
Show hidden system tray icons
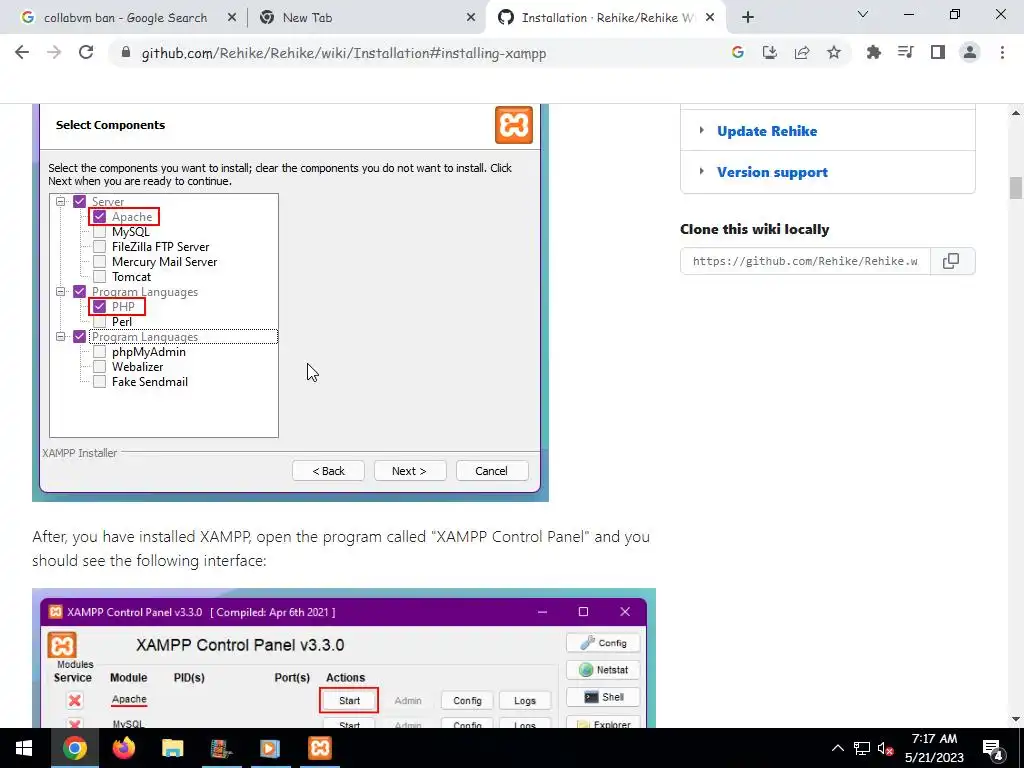coord(838,749)
